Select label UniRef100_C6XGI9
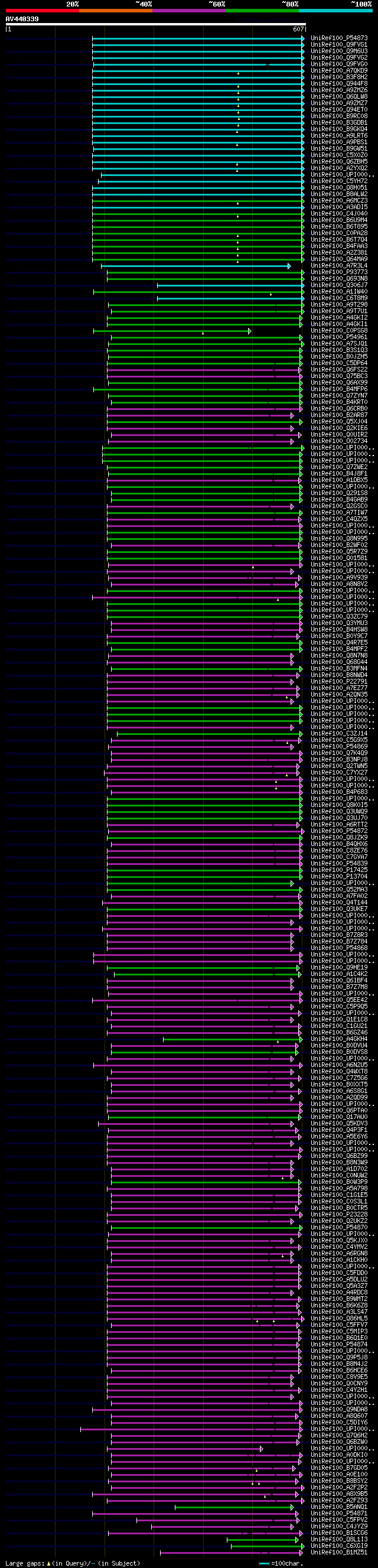 pyautogui.click(x=339, y=1546)
